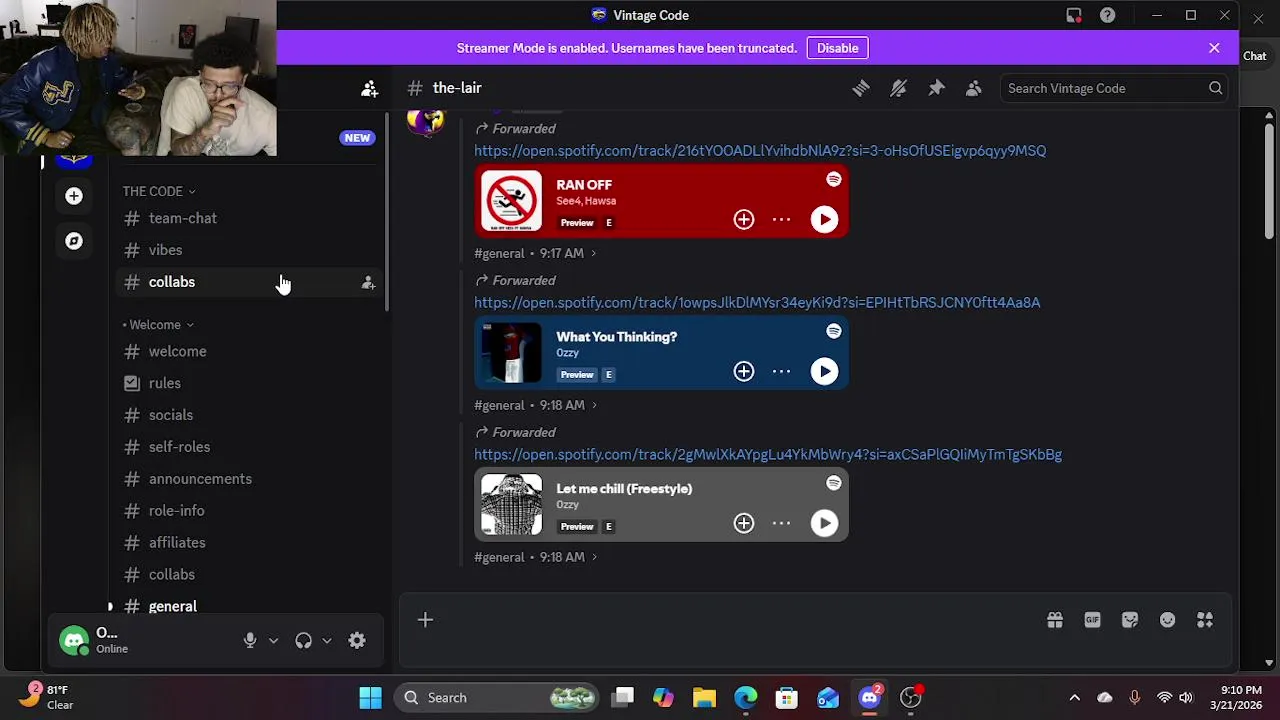Click Spotify logo on Let me chill embed
The width and height of the screenshot is (1280, 720).
[834, 483]
